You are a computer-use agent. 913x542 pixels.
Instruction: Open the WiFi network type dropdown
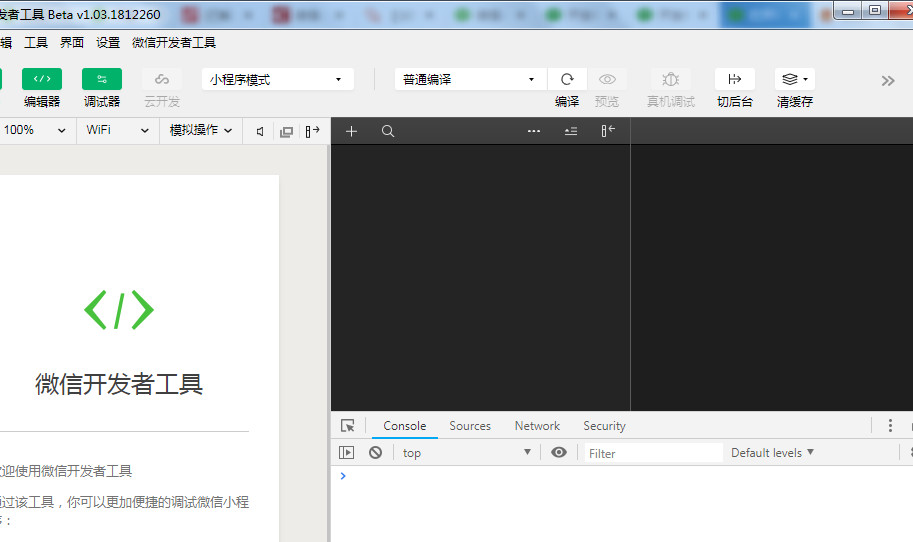118,130
